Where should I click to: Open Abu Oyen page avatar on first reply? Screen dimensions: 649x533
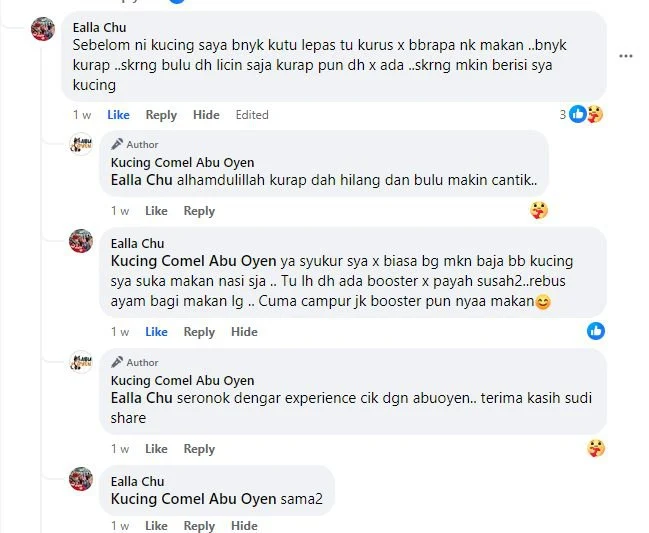81,144
